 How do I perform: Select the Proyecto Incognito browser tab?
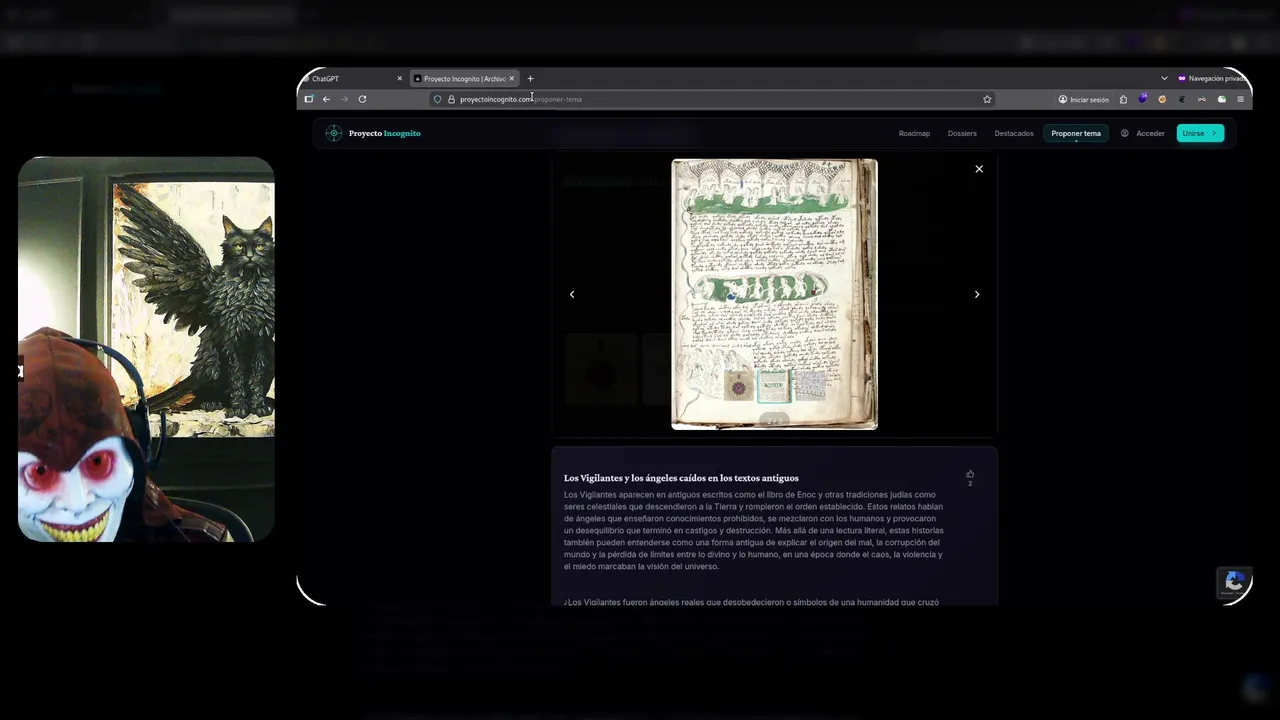coord(463,78)
